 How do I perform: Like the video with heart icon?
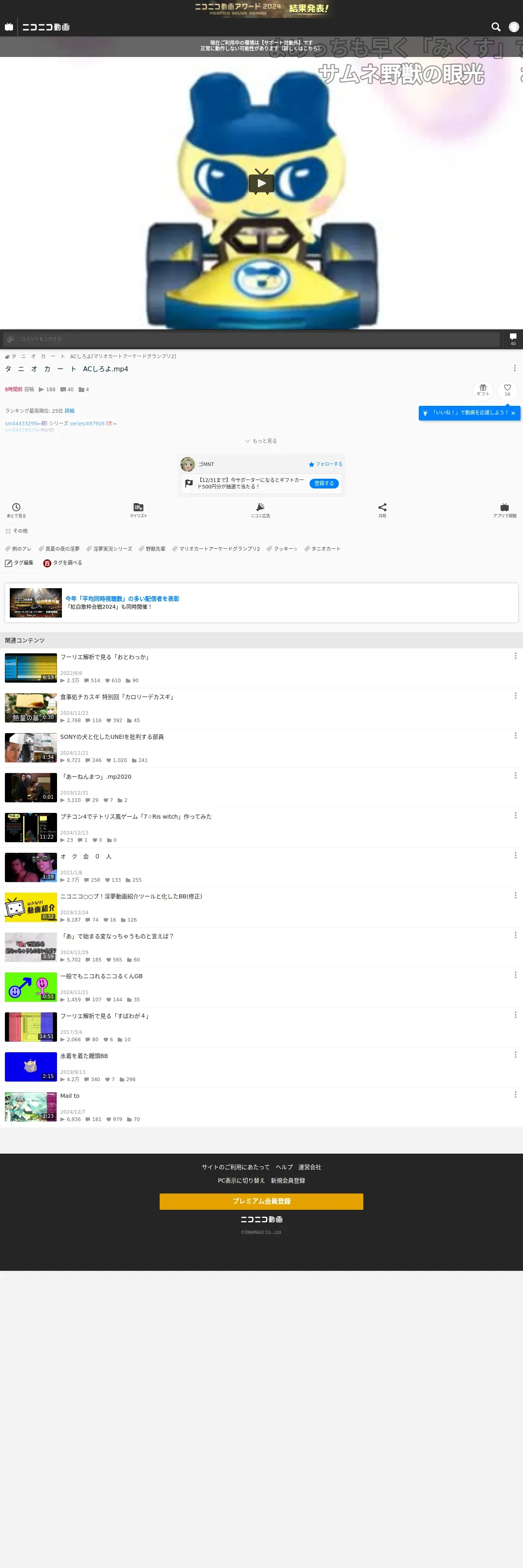(507, 390)
